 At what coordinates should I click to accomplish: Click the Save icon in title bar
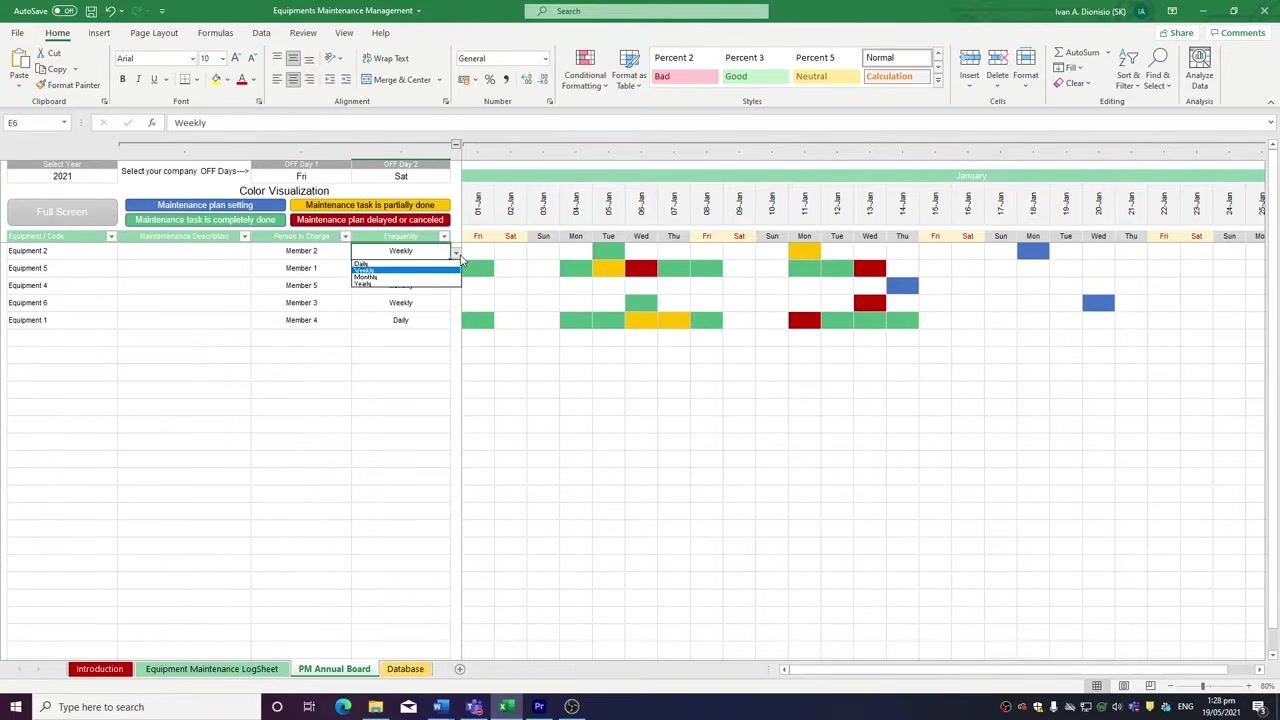(91, 11)
